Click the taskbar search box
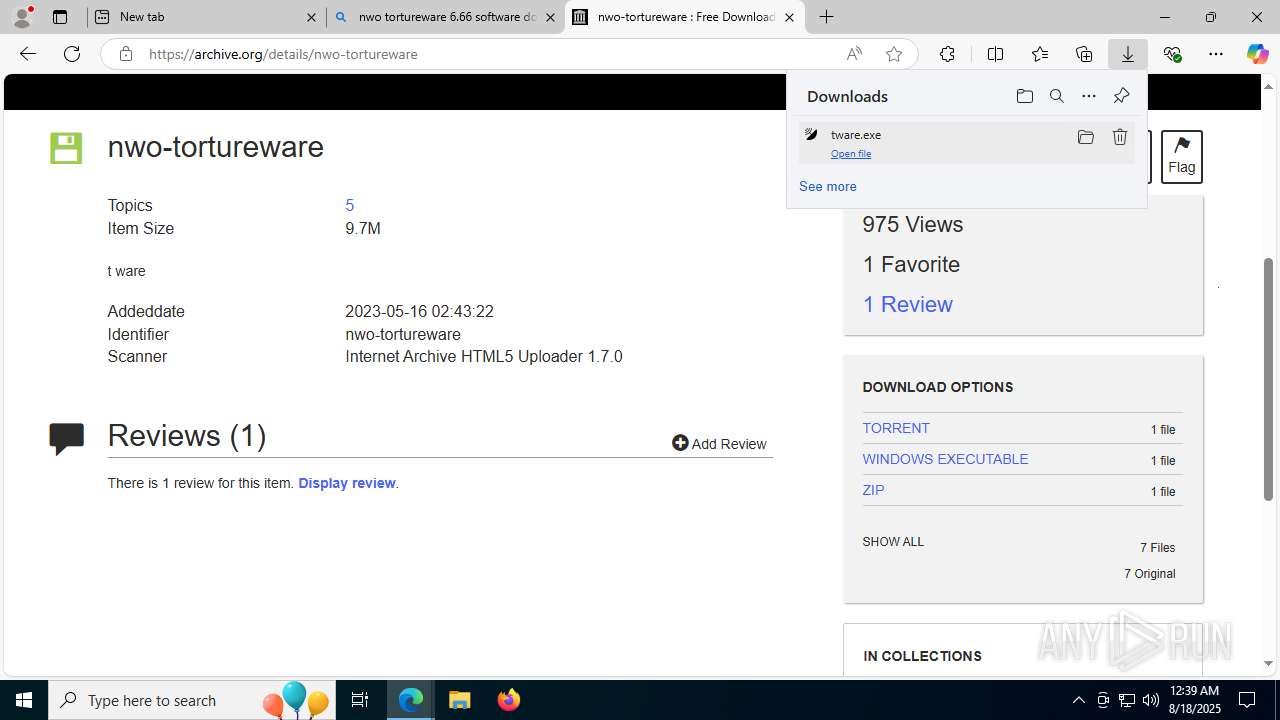The image size is (1280, 720). pos(192,700)
